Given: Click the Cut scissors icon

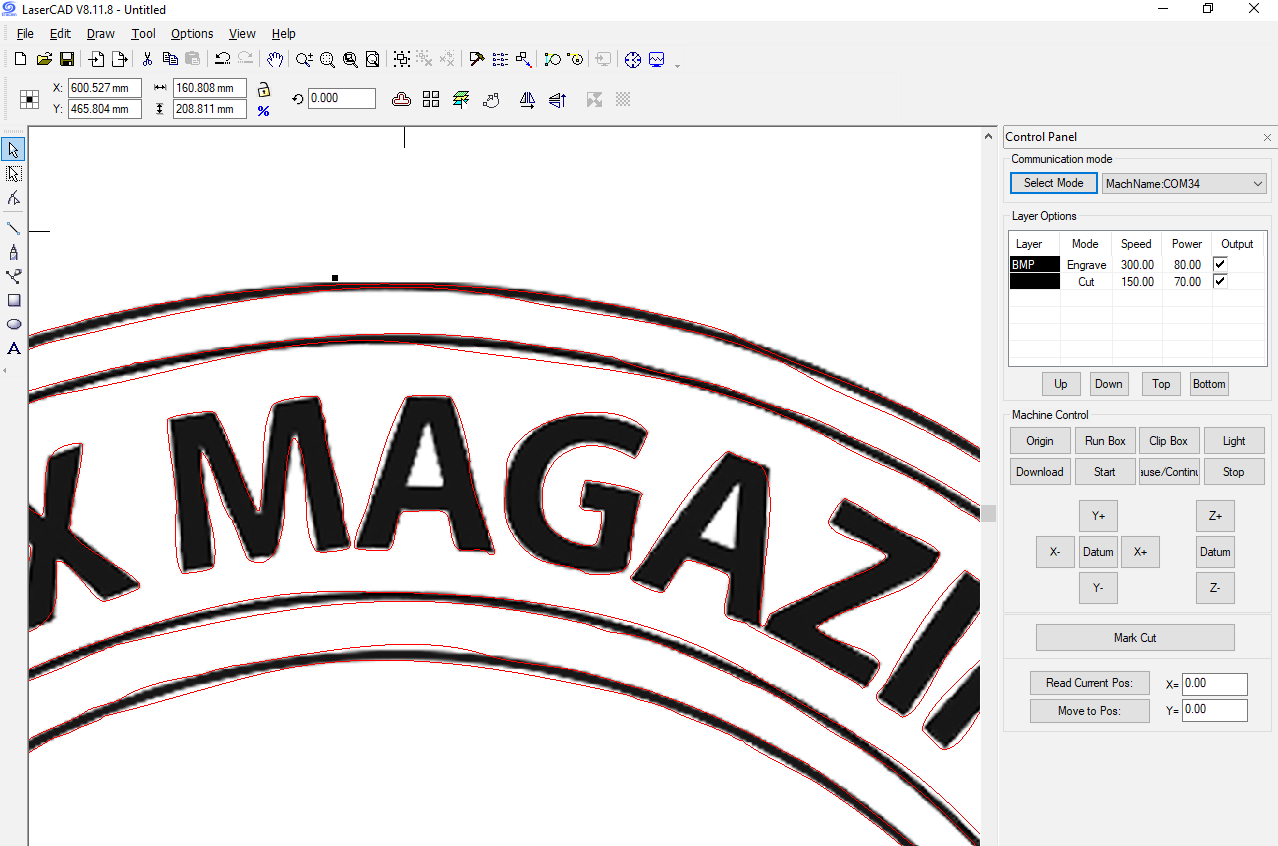Looking at the screenshot, I should click(x=147, y=60).
